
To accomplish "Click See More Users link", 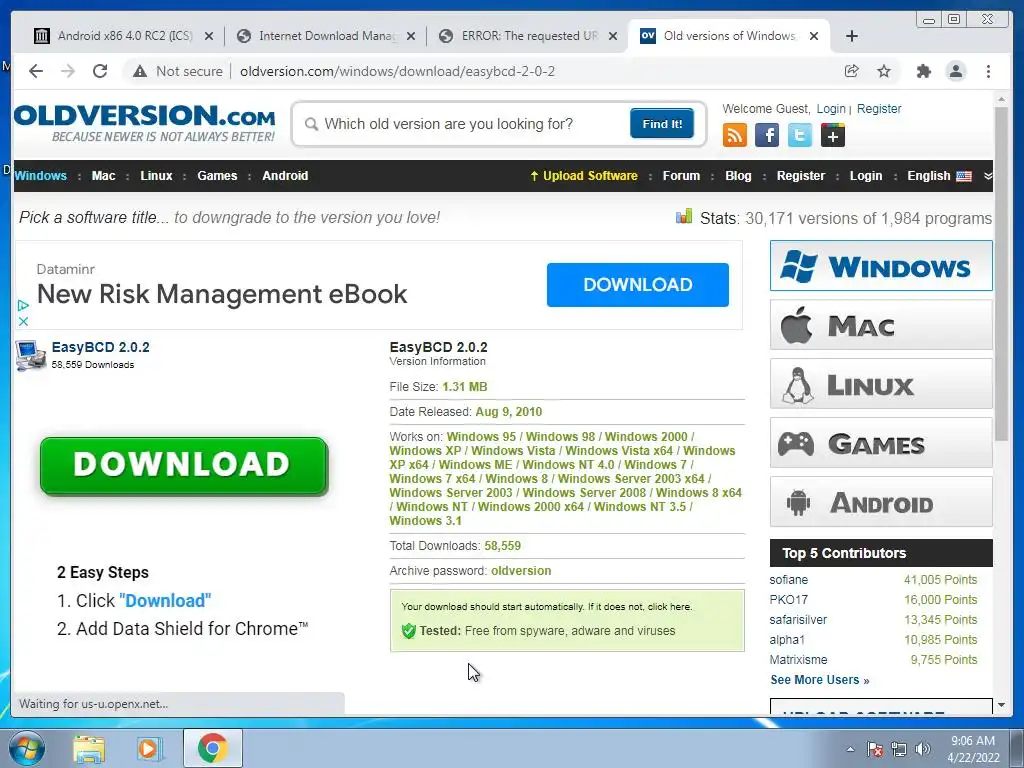I will click(820, 680).
